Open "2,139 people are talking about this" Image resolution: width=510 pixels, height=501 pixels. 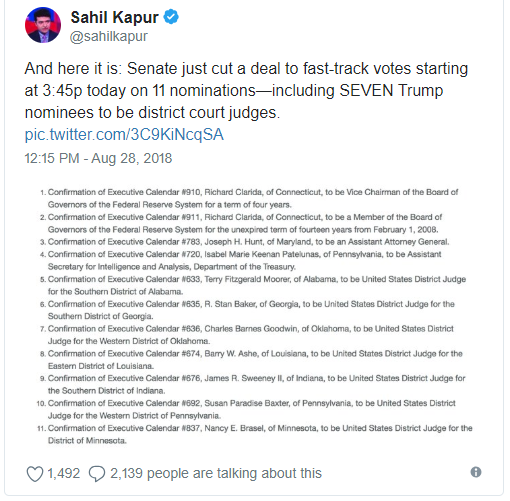[216, 473]
